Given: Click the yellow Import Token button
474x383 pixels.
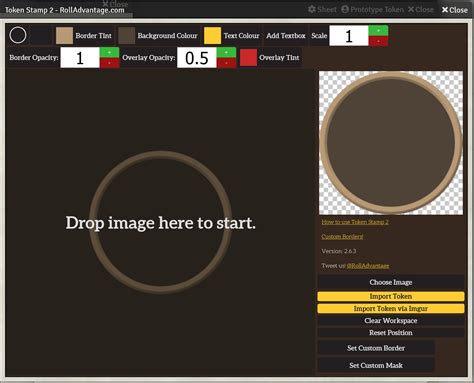Looking at the screenshot, I should [391, 296].
